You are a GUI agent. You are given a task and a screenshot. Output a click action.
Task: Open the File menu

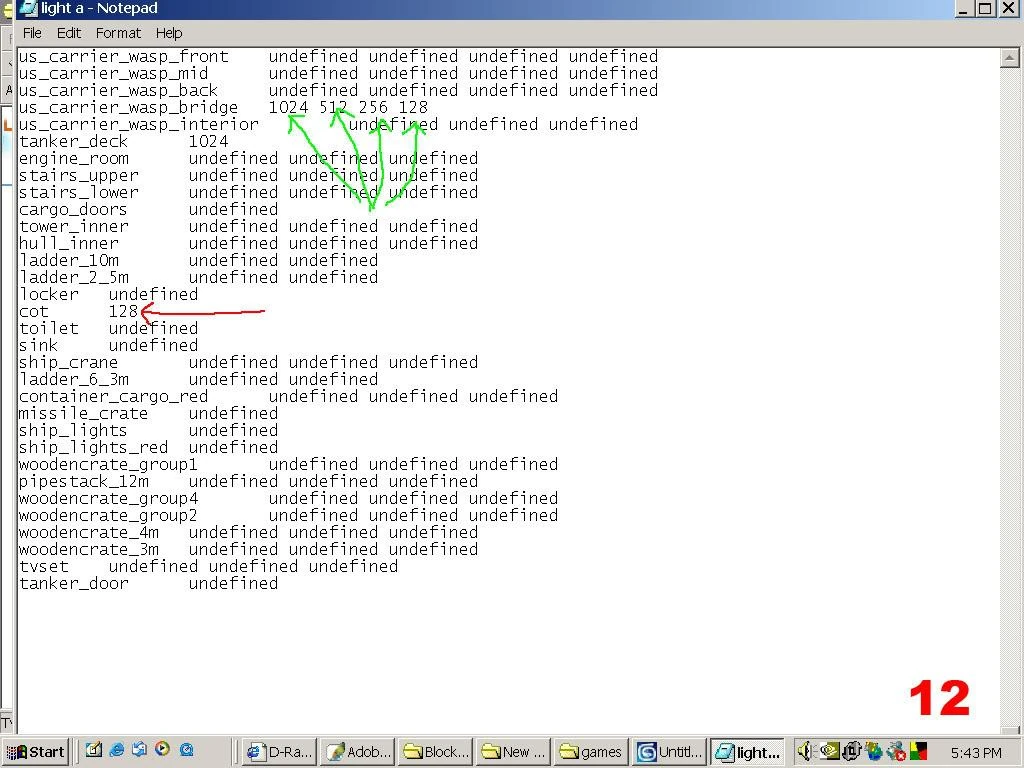32,33
